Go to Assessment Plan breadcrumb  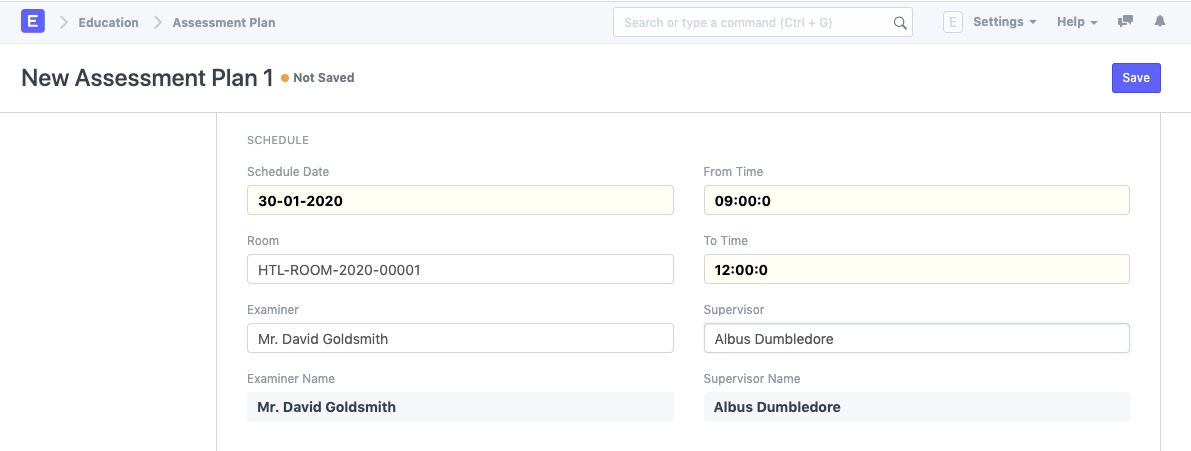[x=223, y=22]
